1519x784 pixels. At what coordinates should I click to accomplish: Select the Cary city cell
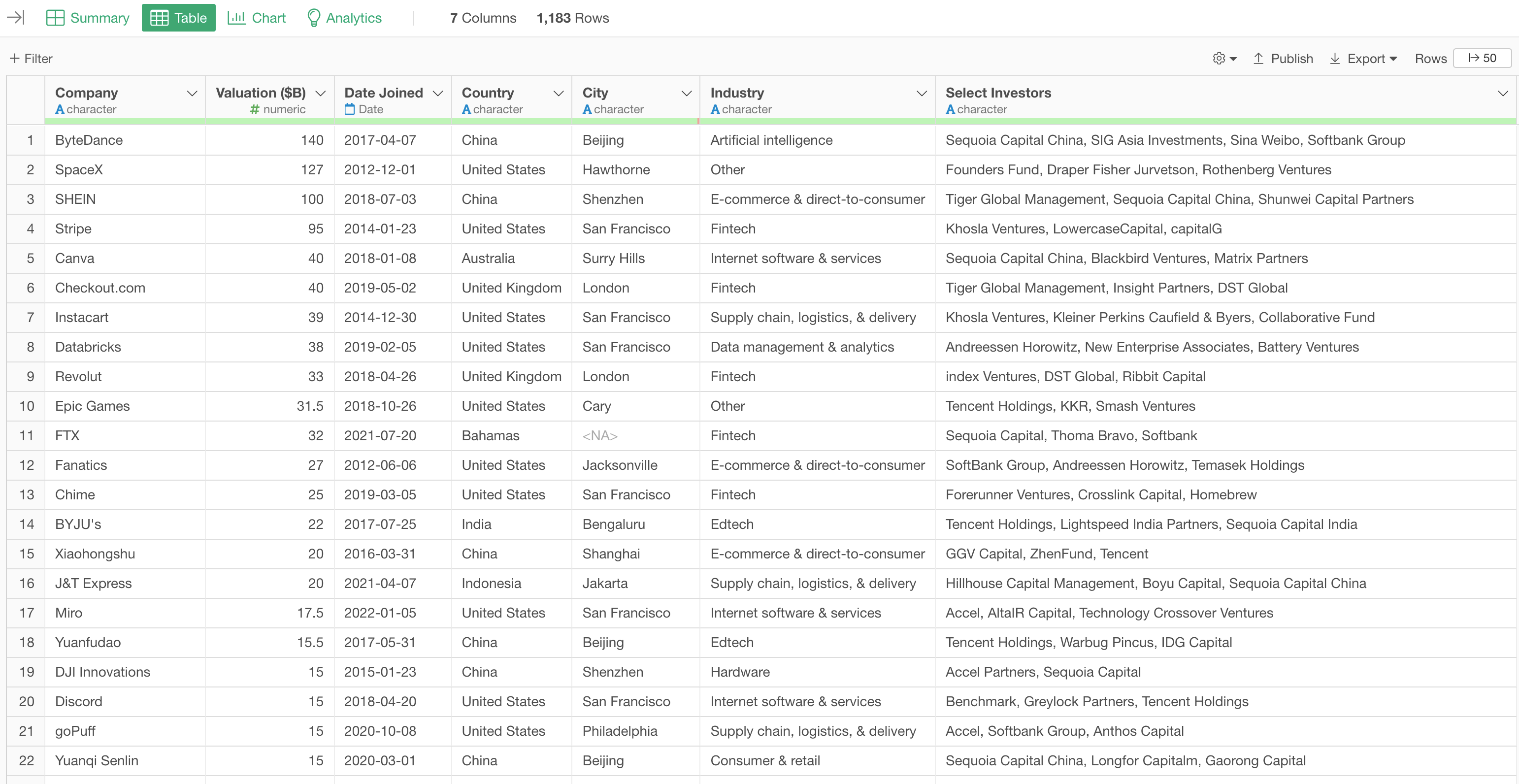click(636, 406)
